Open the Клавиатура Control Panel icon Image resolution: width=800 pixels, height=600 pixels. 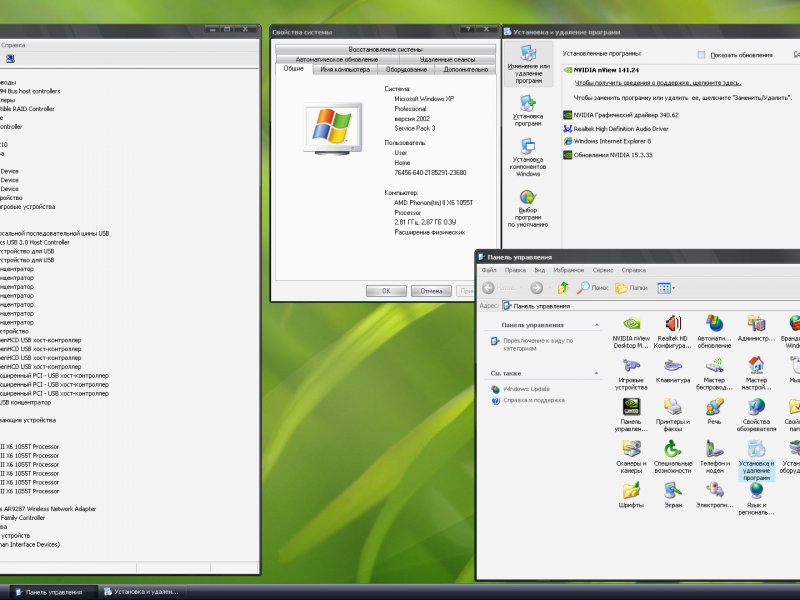coord(673,371)
